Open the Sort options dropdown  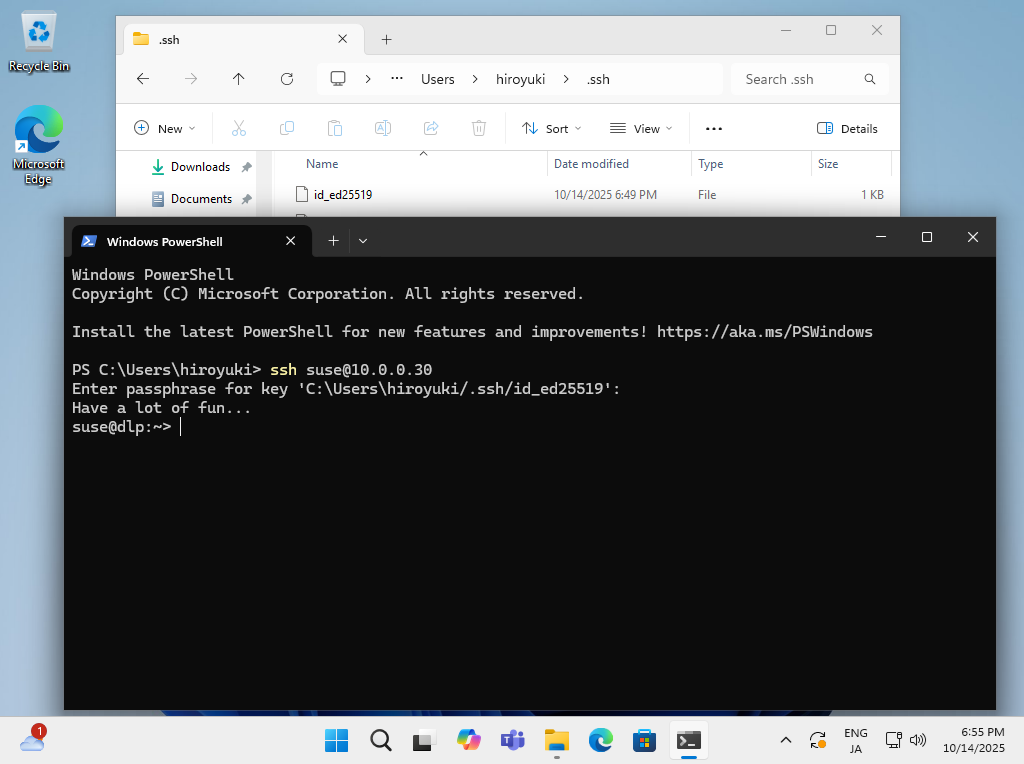click(551, 128)
